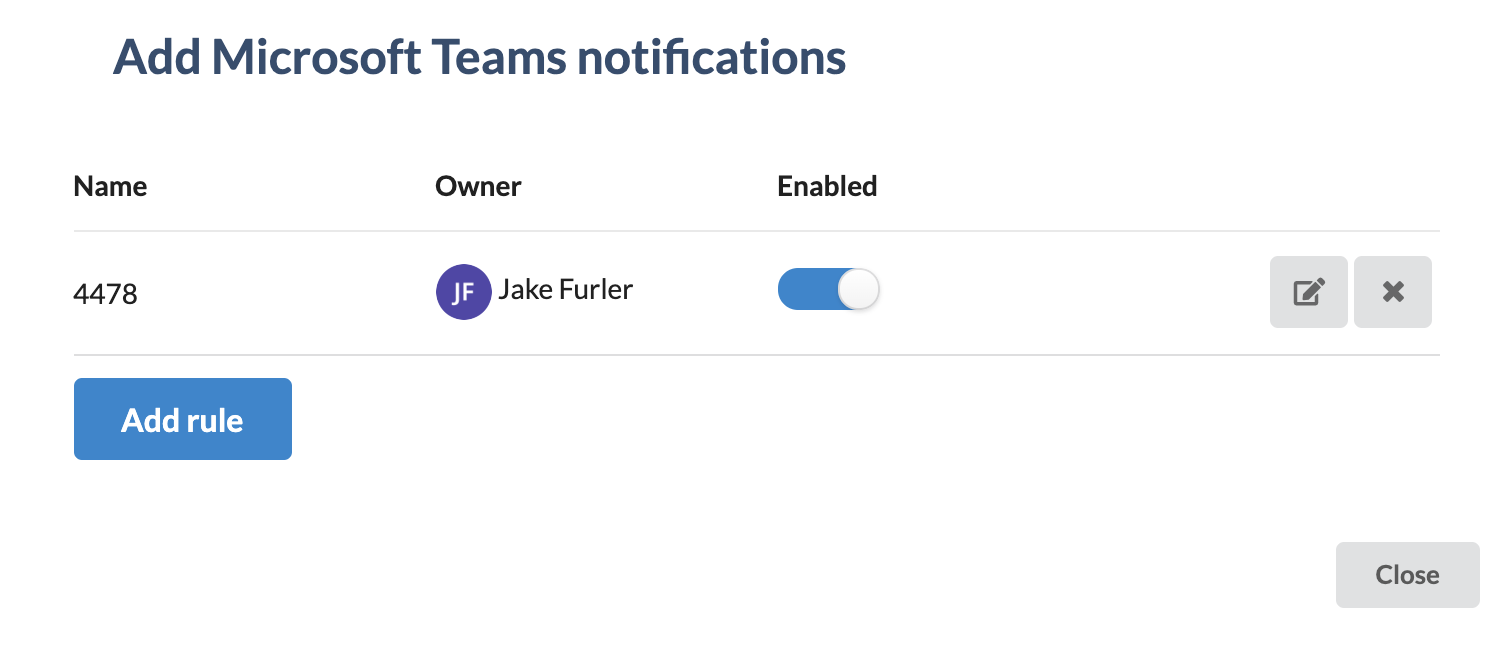Close the Microsoft Teams notifications dialog

[x=1407, y=574]
